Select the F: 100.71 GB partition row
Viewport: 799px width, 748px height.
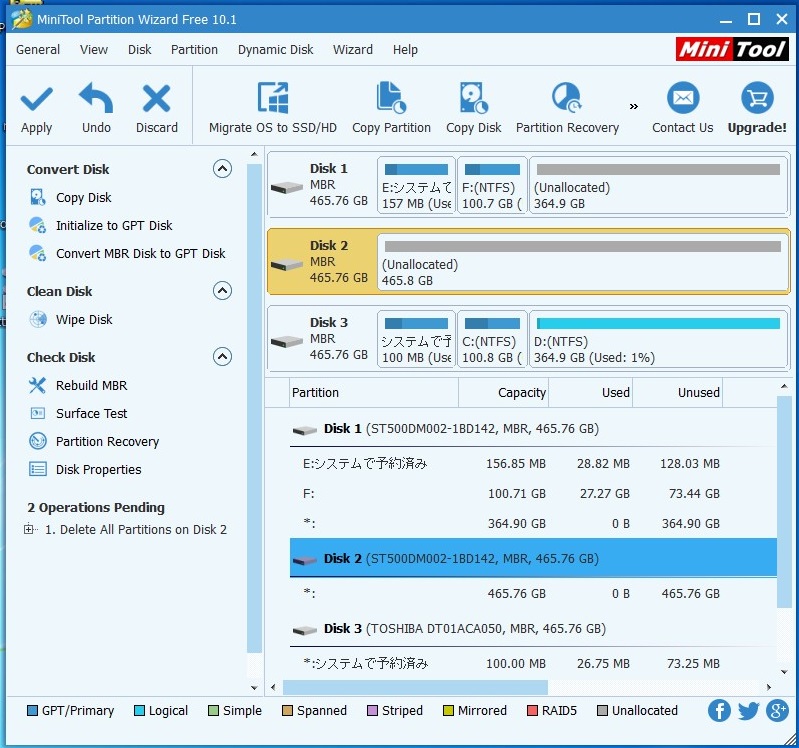pos(533,493)
